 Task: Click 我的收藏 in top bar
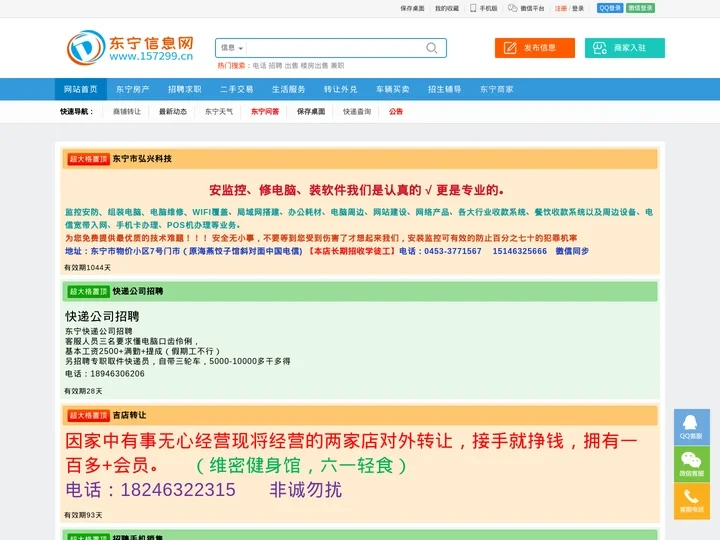447,8
